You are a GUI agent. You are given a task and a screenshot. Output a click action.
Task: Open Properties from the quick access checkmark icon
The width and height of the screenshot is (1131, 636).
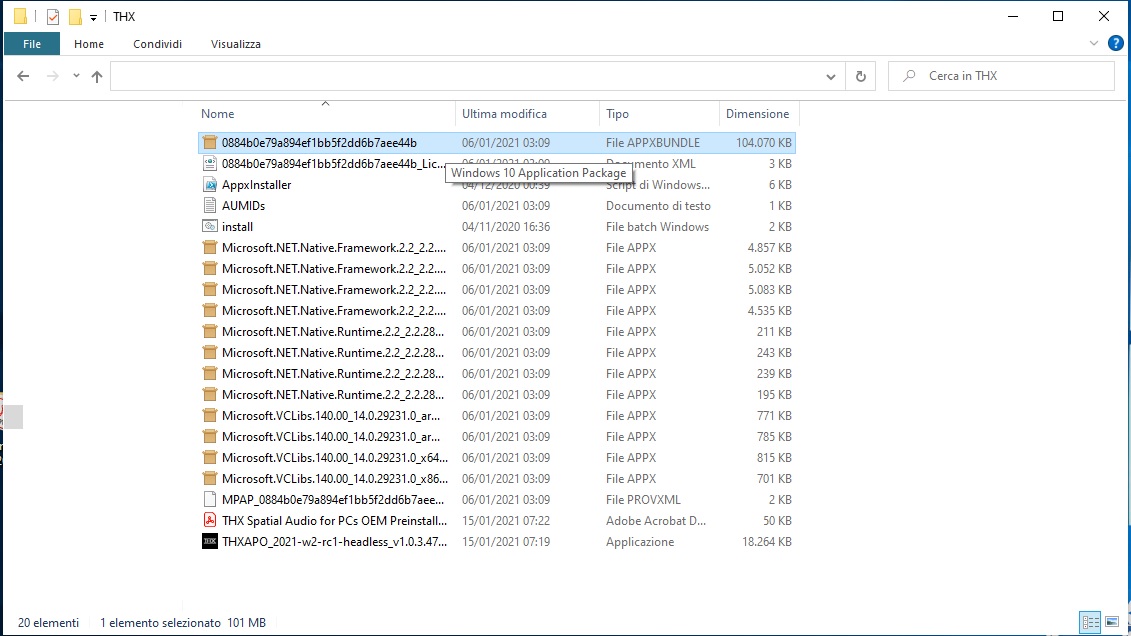[53, 17]
